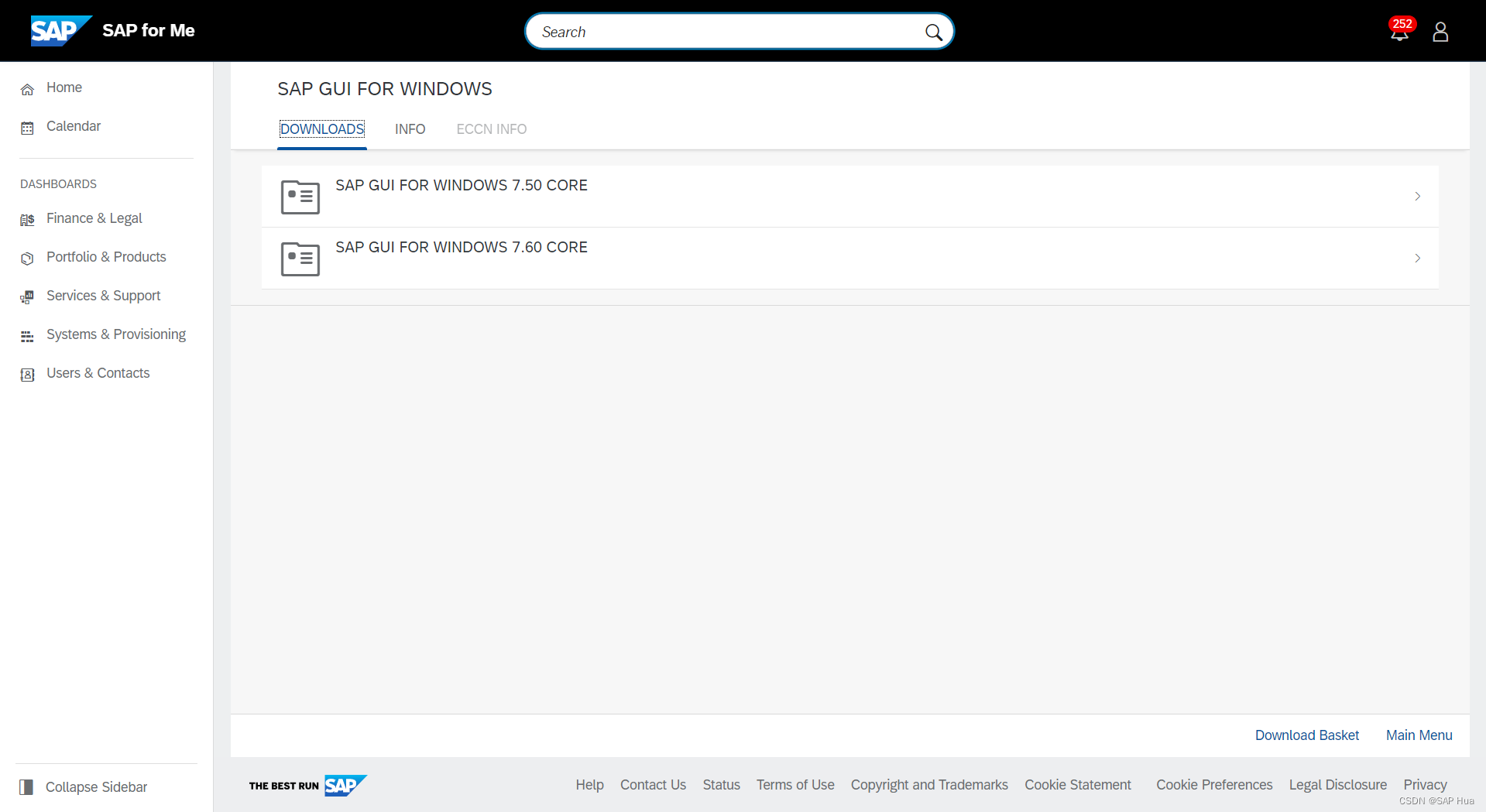Click the Home icon in sidebar
This screenshot has width=1486, height=812.
coord(27,89)
